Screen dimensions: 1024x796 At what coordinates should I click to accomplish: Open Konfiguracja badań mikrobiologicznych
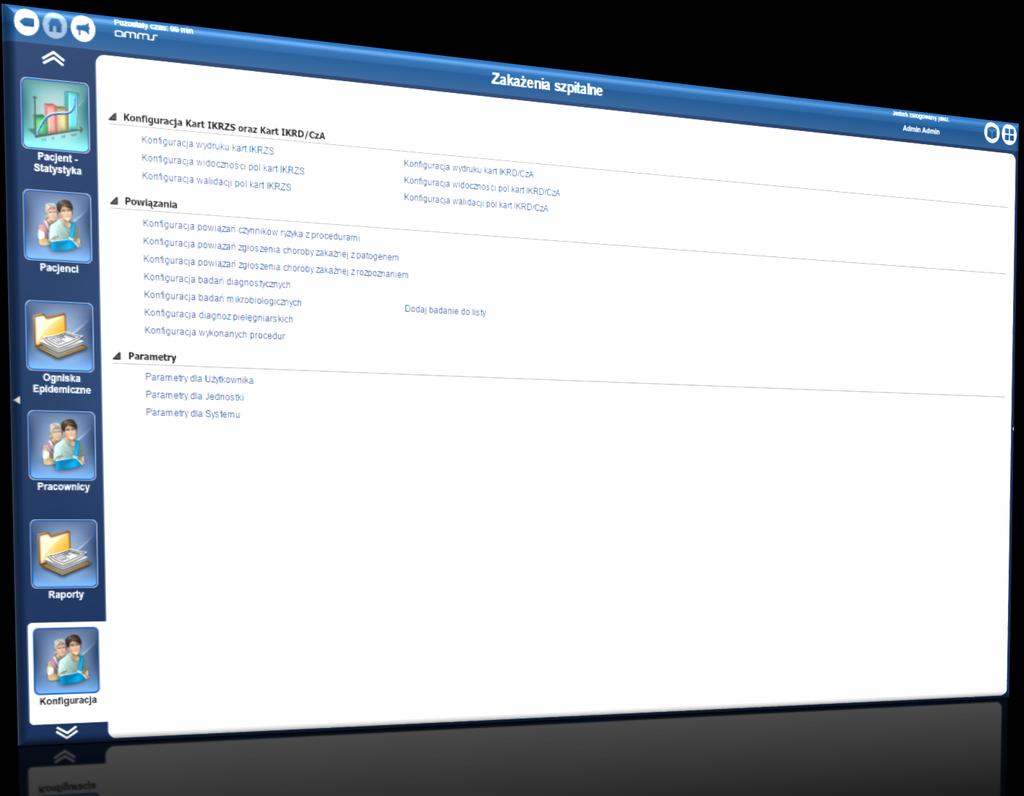click(x=223, y=299)
